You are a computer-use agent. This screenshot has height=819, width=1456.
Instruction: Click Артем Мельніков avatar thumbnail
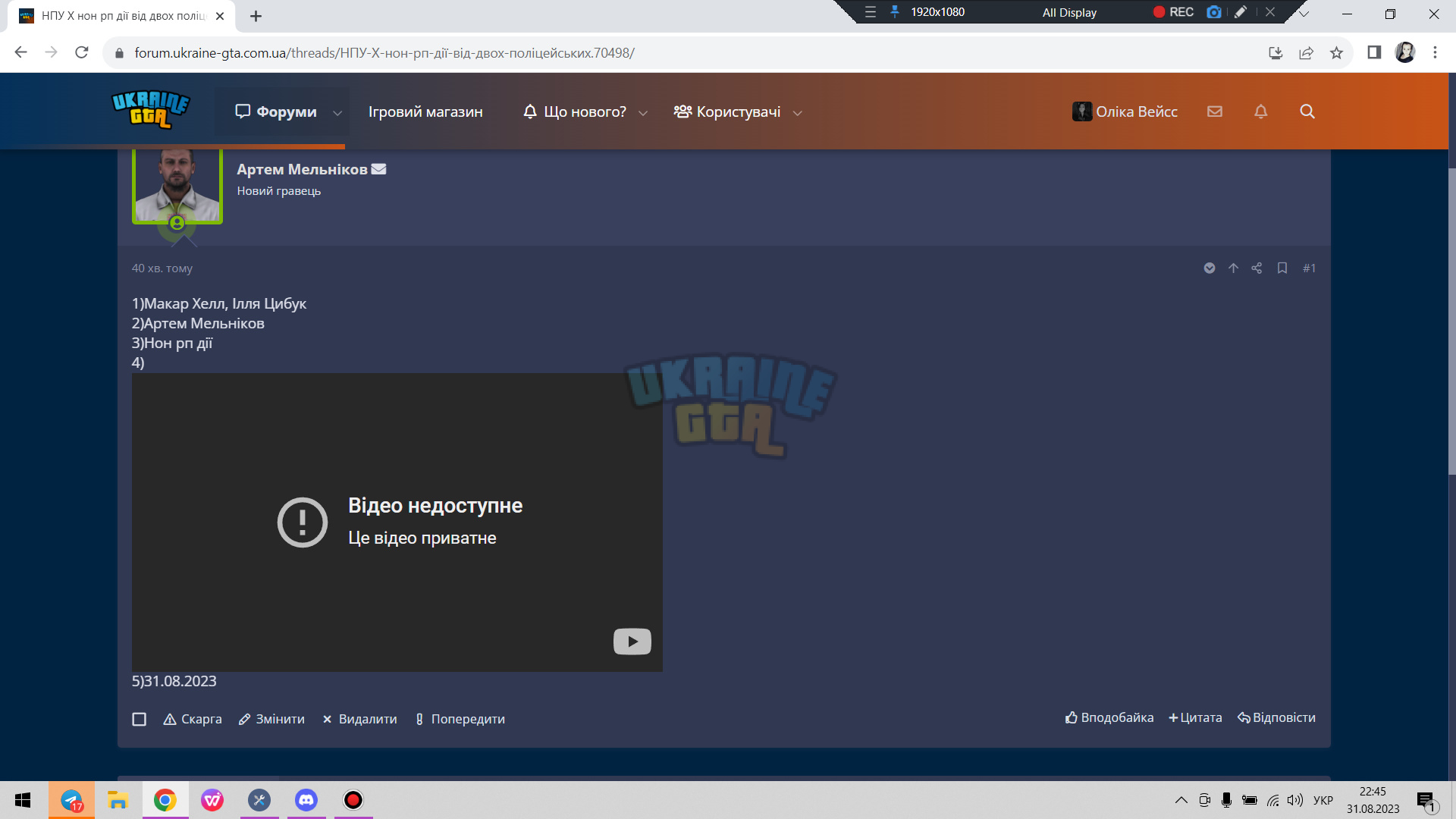click(x=177, y=185)
